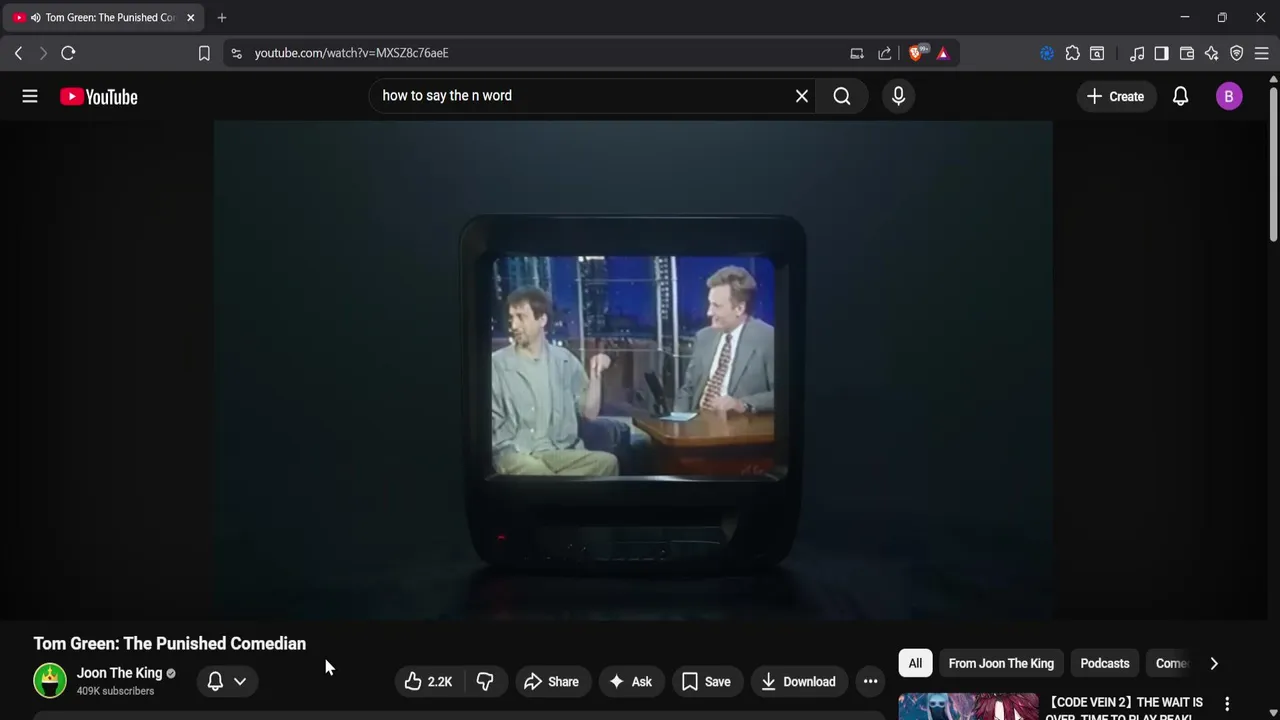1280x720 pixels.
Task: Save the video to a playlist
Action: tap(706, 682)
